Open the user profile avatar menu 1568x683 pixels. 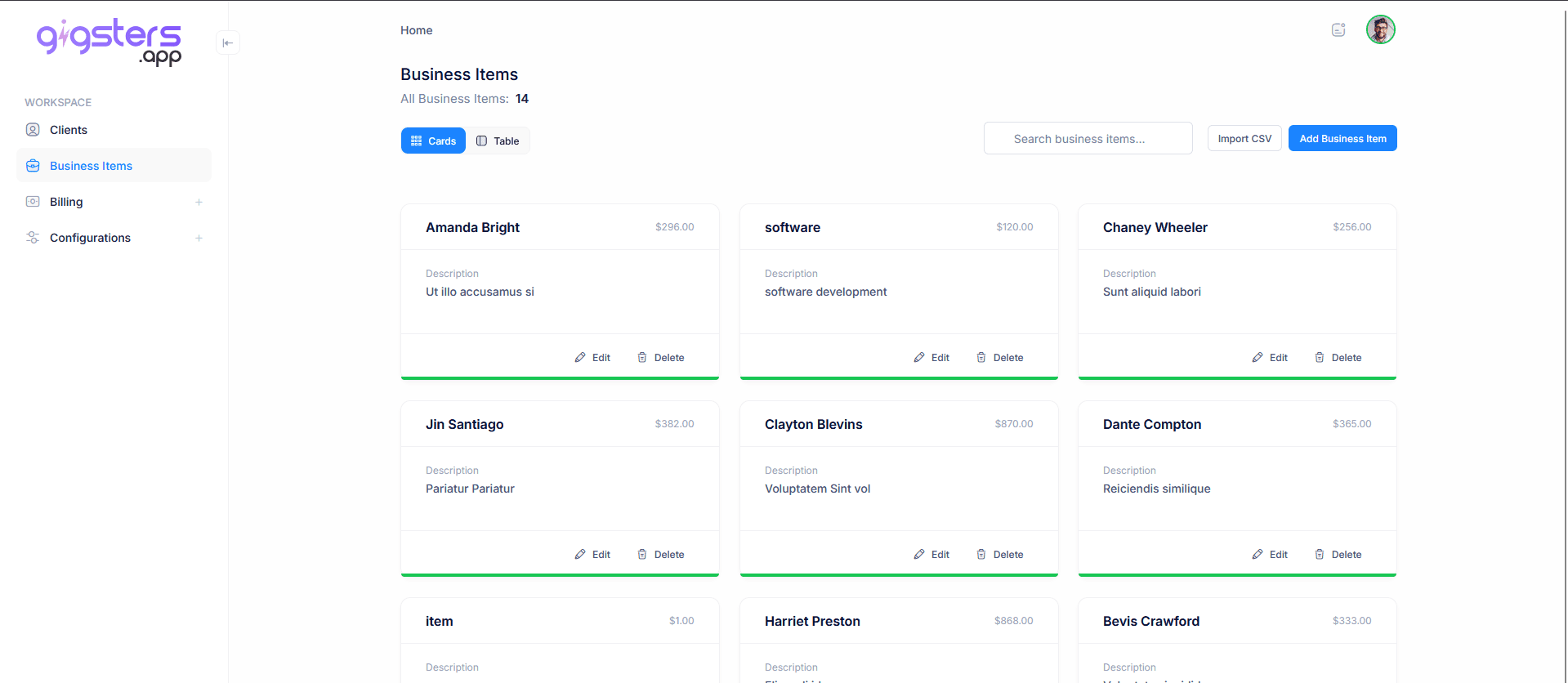(1381, 30)
